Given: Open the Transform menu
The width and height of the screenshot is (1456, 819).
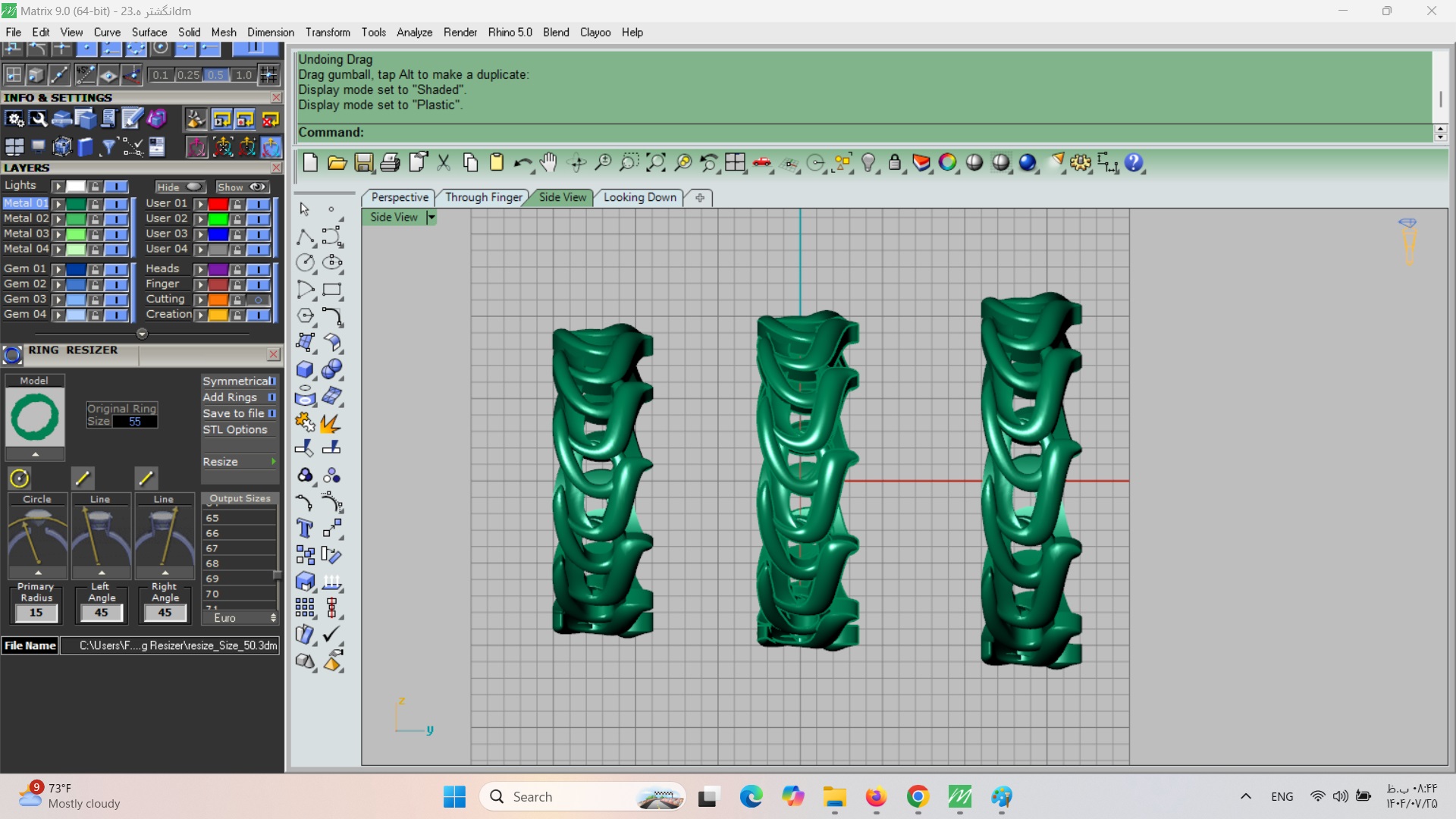Looking at the screenshot, I should (x=328, y=32).
